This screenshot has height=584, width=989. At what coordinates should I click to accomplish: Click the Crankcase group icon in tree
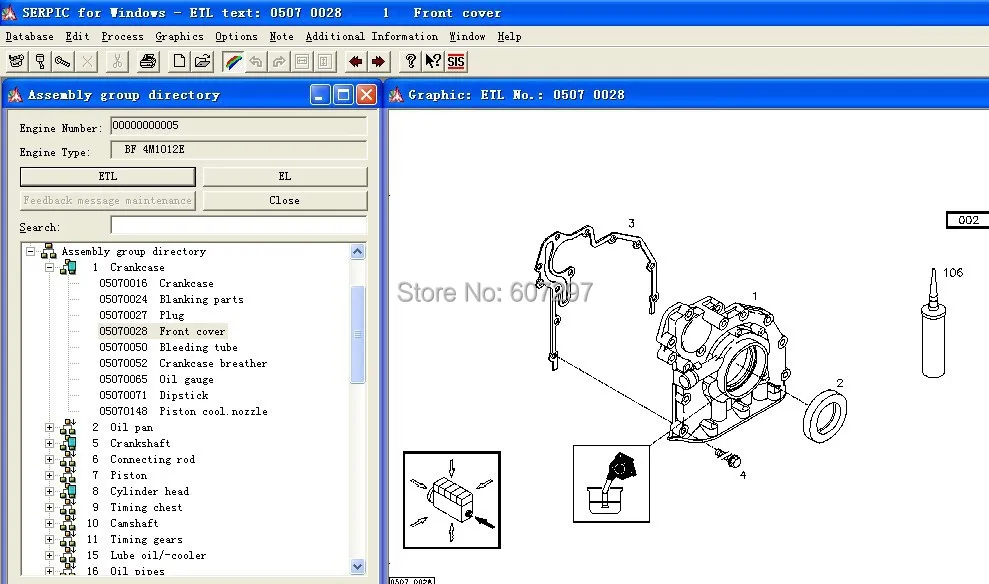(68, 267)
